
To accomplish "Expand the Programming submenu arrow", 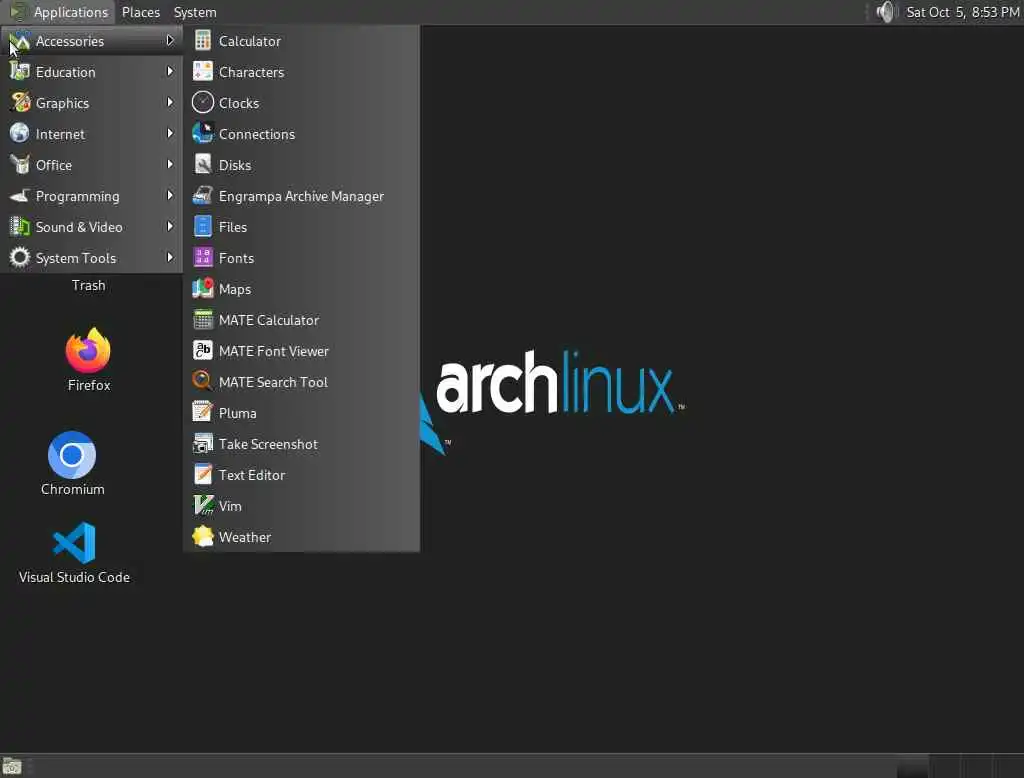I will click(170, 195).
